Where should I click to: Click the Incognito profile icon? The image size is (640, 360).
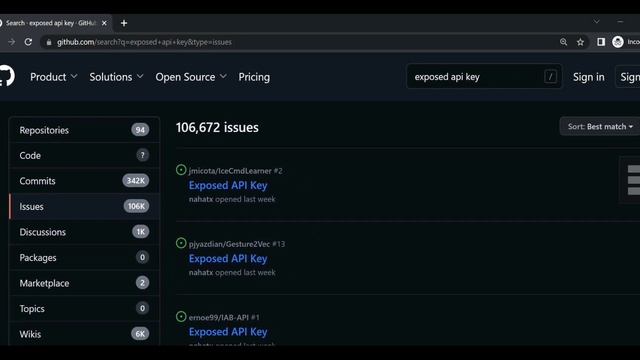pos(618,42)
